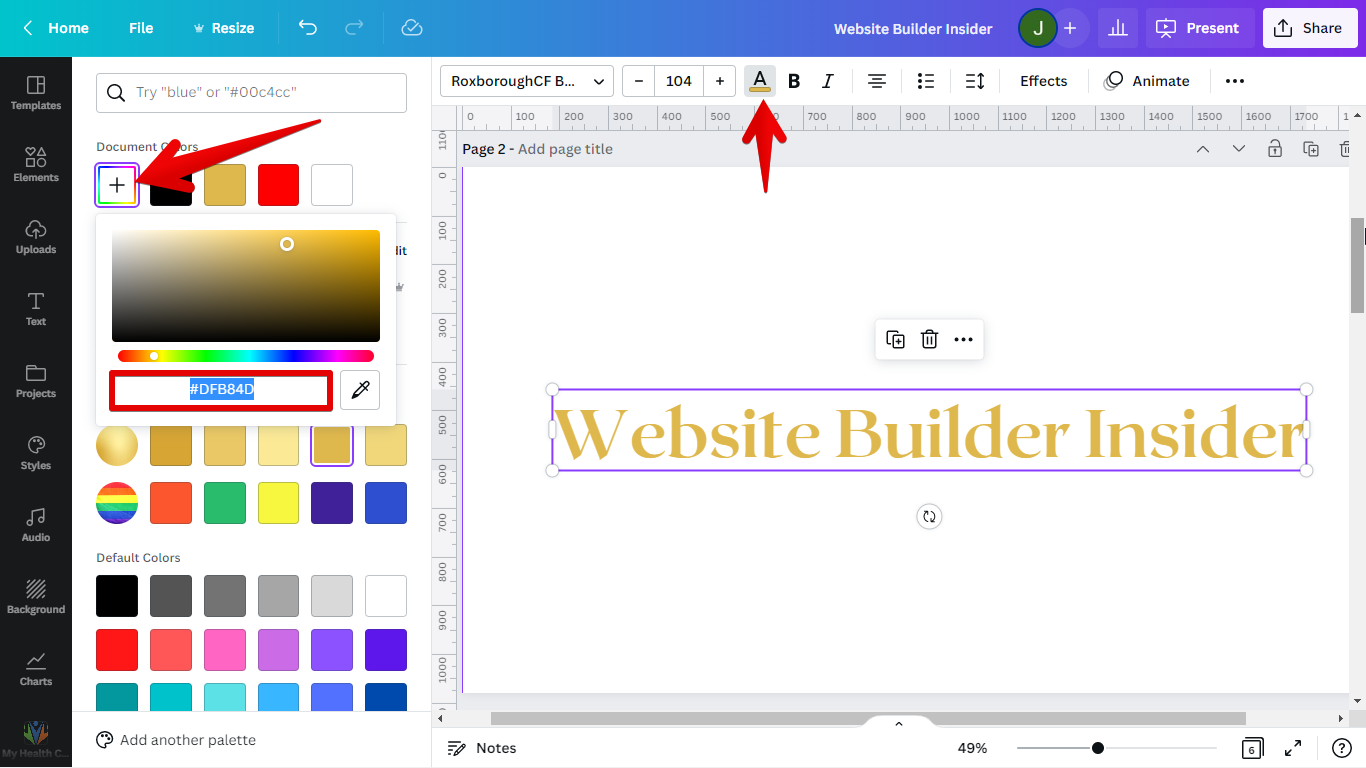Screen dimensions: 1366x768
Task: Click the hex color code input field
Action: click(x=221, y=390)
